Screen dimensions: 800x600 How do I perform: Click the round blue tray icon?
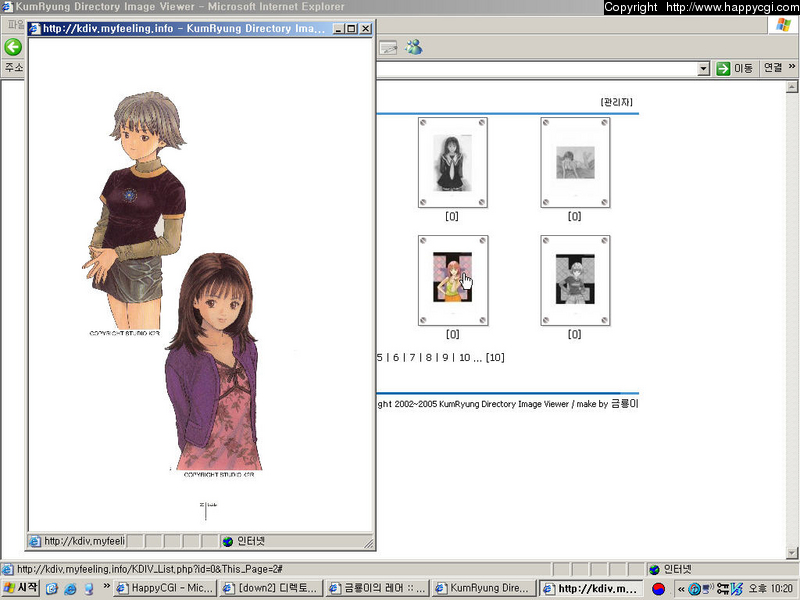(694, 589)
